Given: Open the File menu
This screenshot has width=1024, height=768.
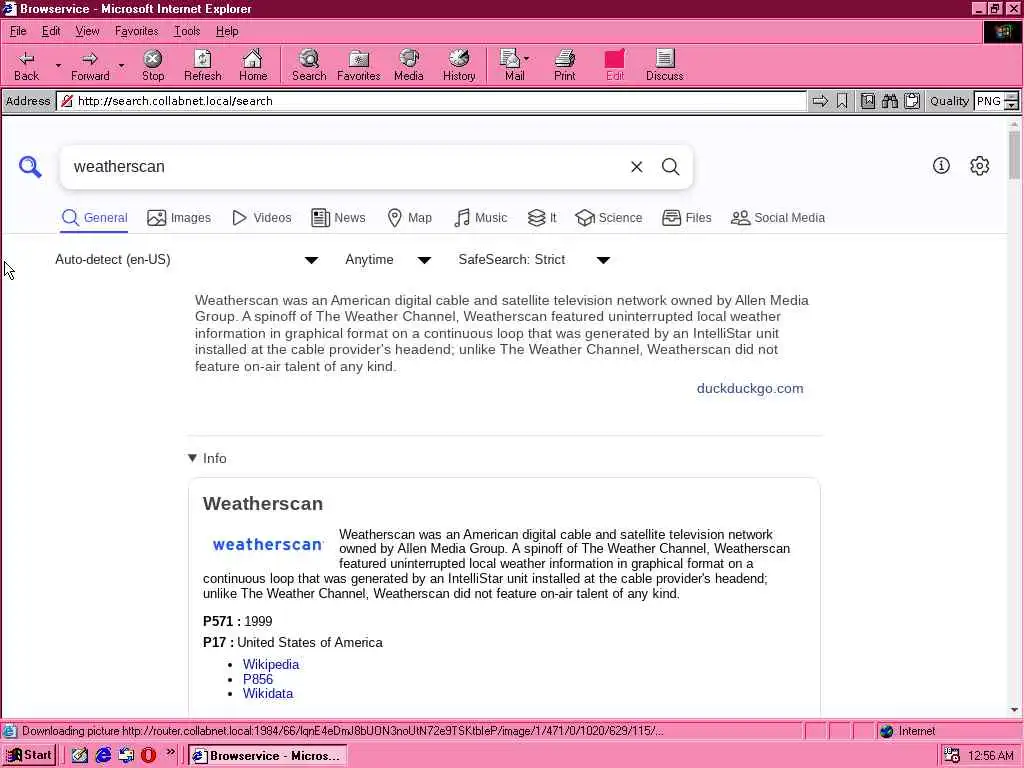Looking at the screenshot, I should tap(18, 31).
